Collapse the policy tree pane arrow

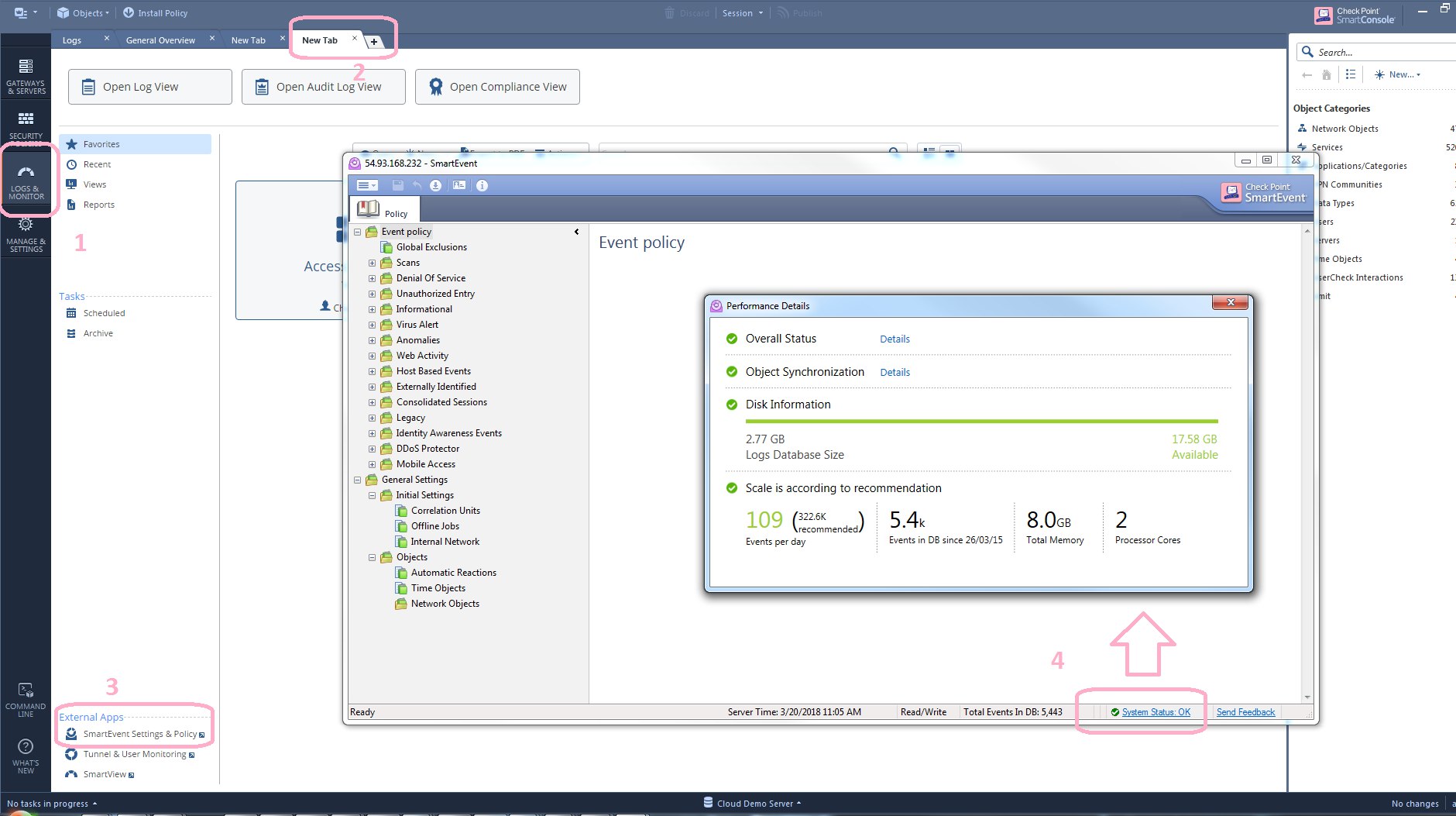click(576, 232)
